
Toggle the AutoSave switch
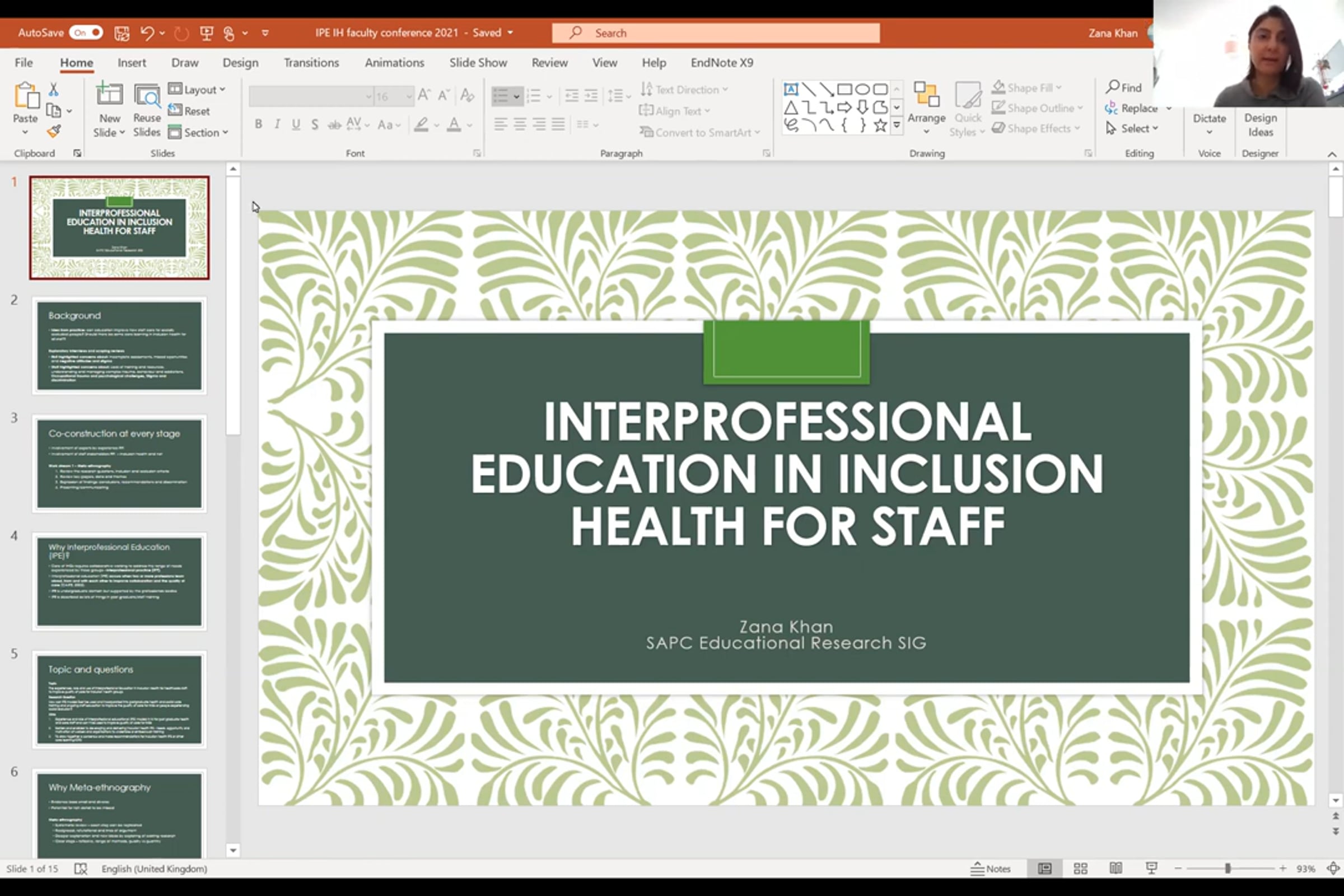coord(86,32)
